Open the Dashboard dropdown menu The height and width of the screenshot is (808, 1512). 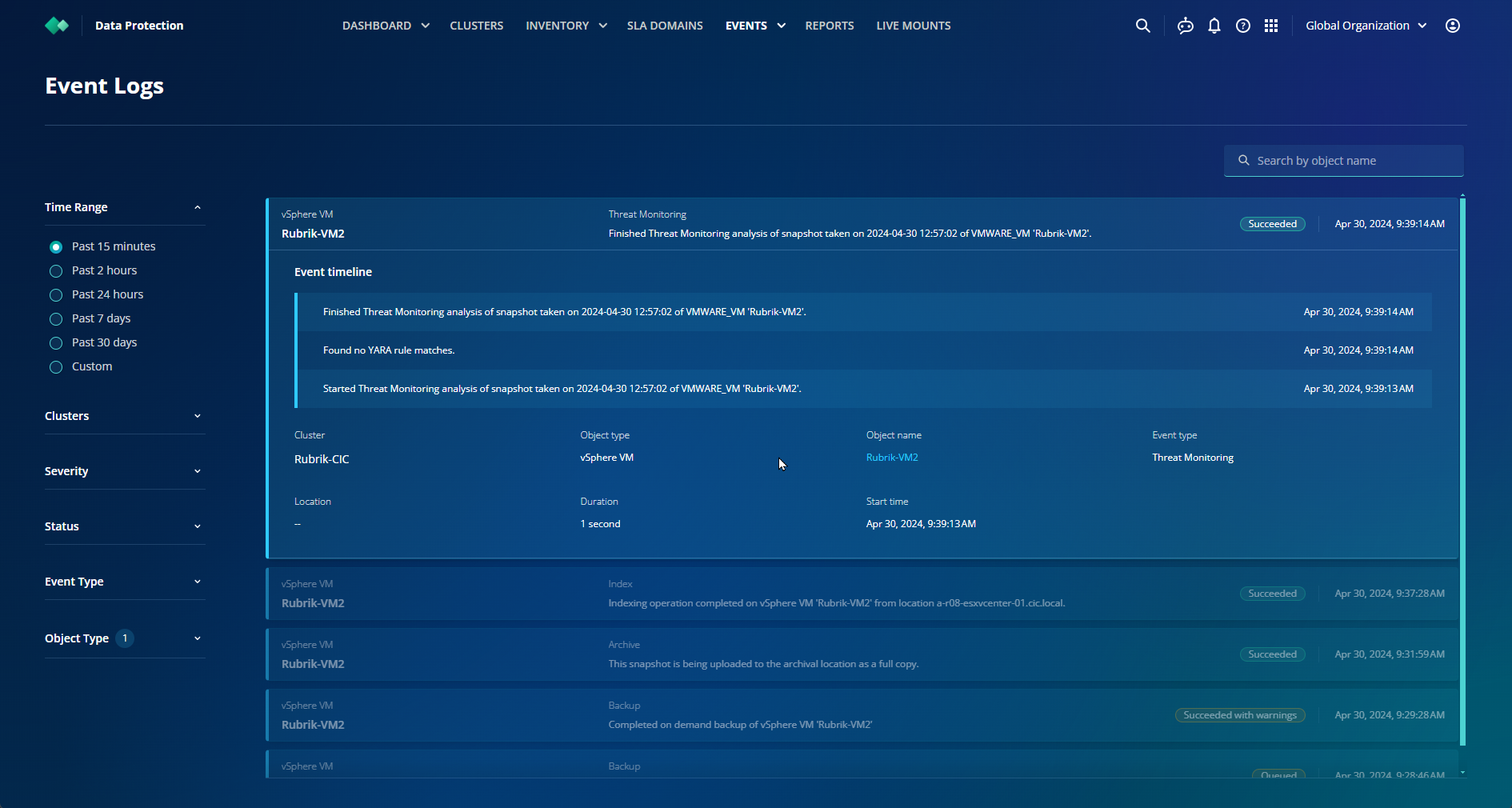coord(386,26)
